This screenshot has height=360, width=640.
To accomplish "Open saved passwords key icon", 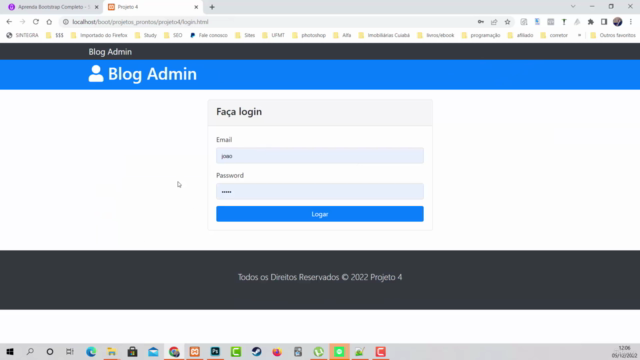I will pyautogui.click(x=481, y=22).
